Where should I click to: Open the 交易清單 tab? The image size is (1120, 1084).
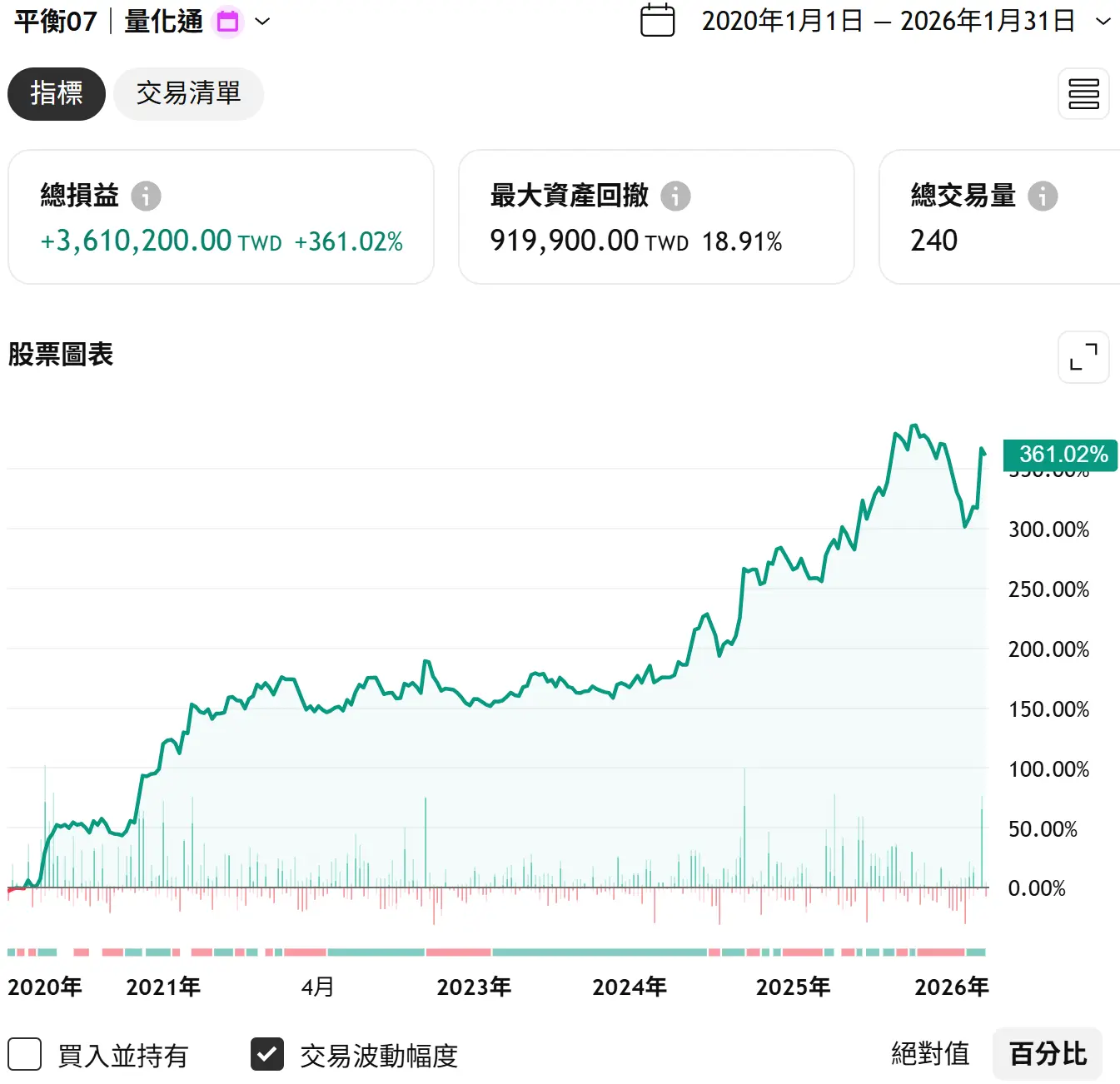(x=188, y=94)
